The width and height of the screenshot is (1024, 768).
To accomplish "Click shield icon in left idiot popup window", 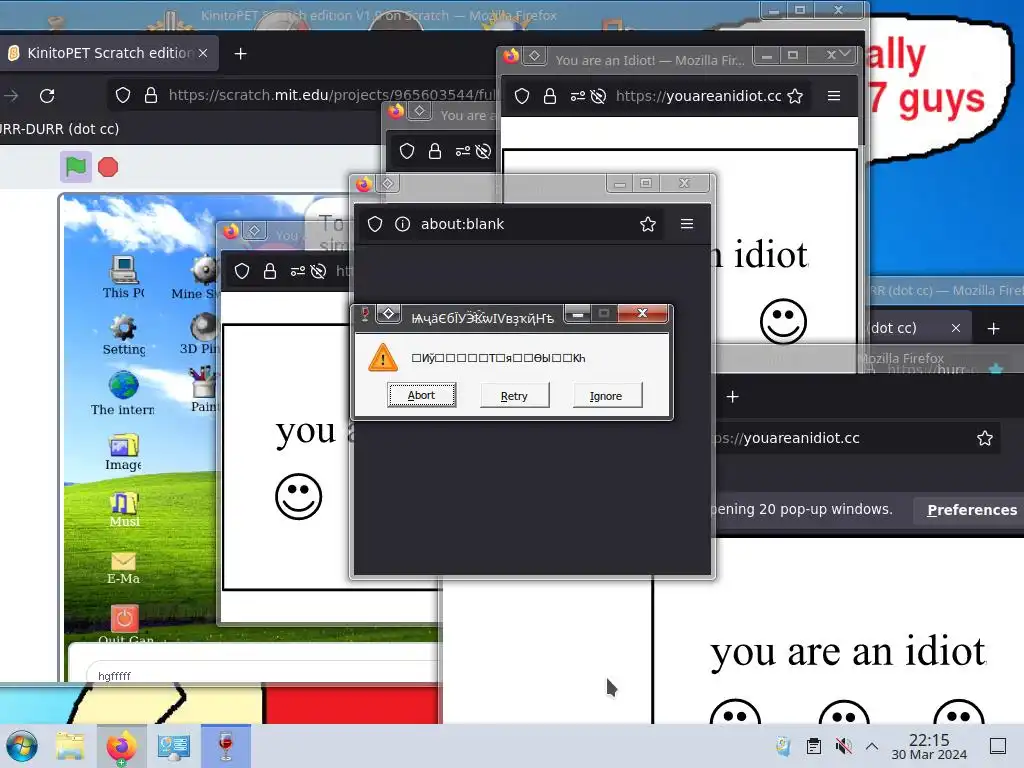I will tap(242, 271).
